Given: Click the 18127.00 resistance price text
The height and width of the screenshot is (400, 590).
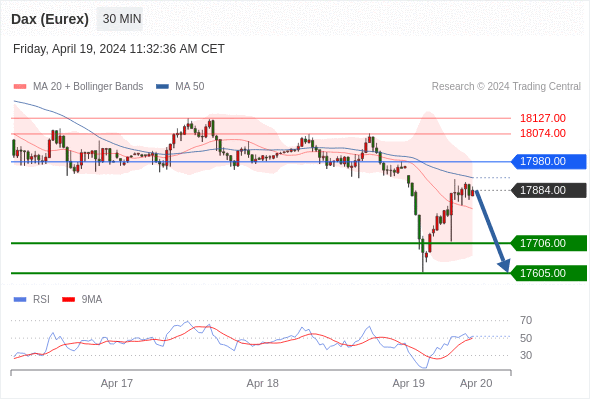Looking at the screenshot, I should 543,118.
